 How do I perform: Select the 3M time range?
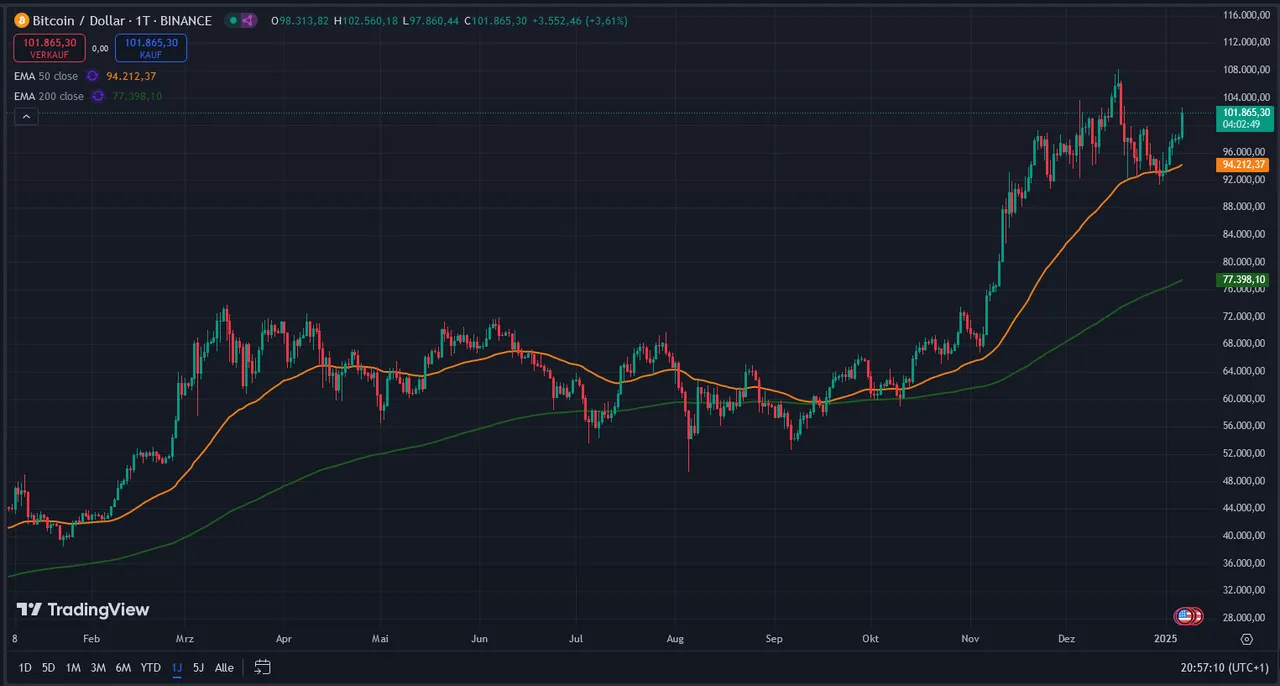98,667
